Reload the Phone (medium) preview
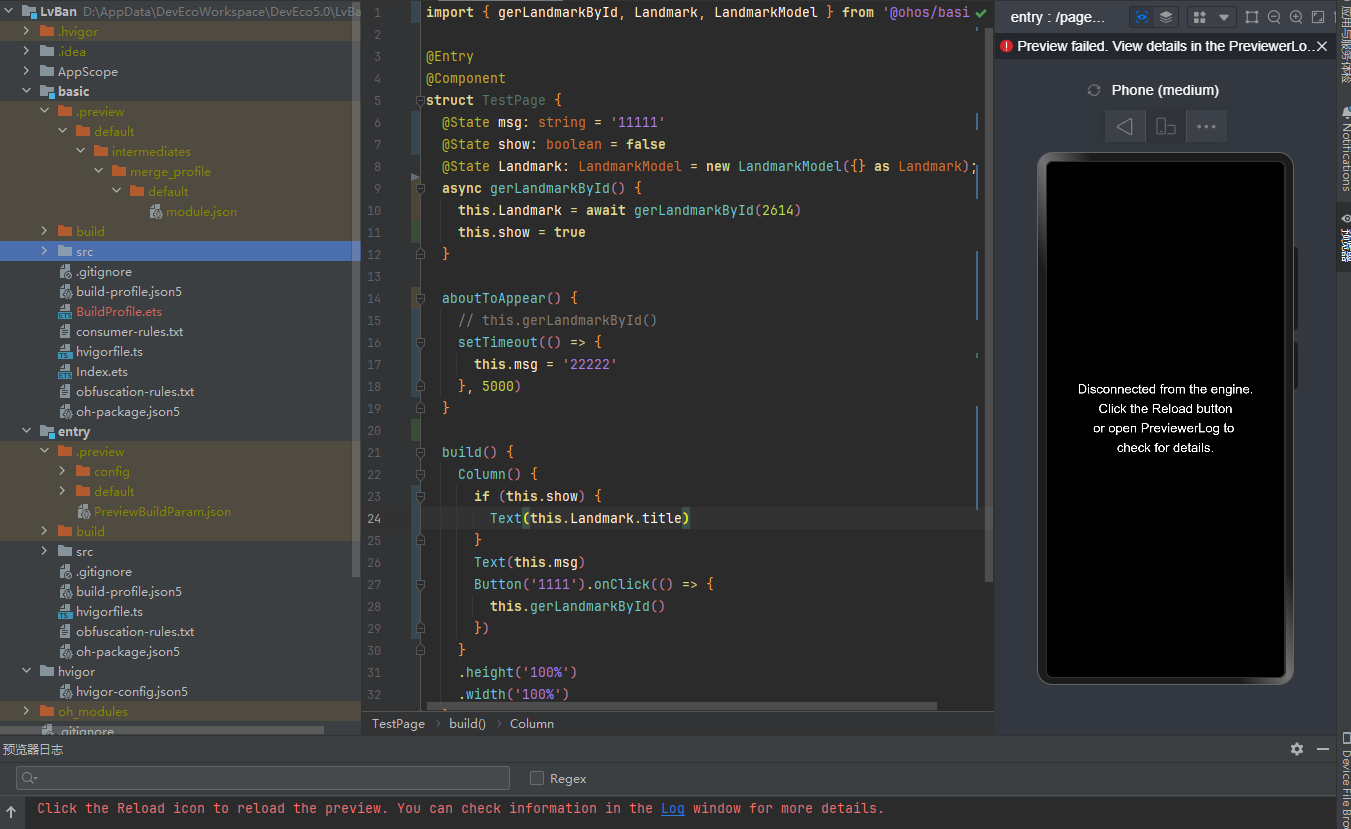This screenshot has width=1351, height=829. pos(1094,90)
